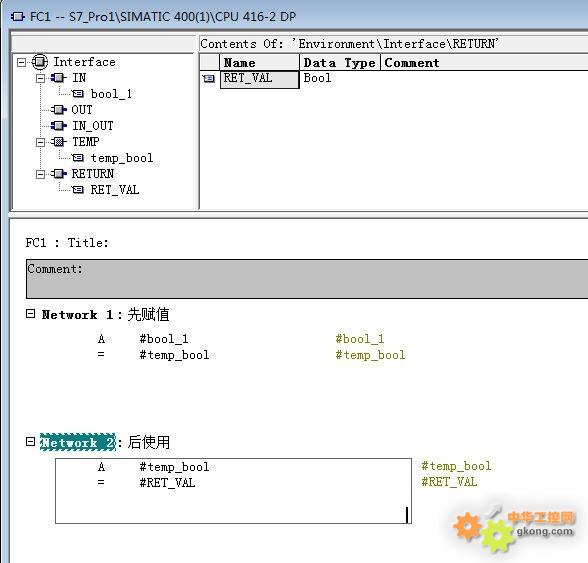This screenshot has width=588, height=563.
Task: Collapse the RETURN tree node
Action: (40, 174)
